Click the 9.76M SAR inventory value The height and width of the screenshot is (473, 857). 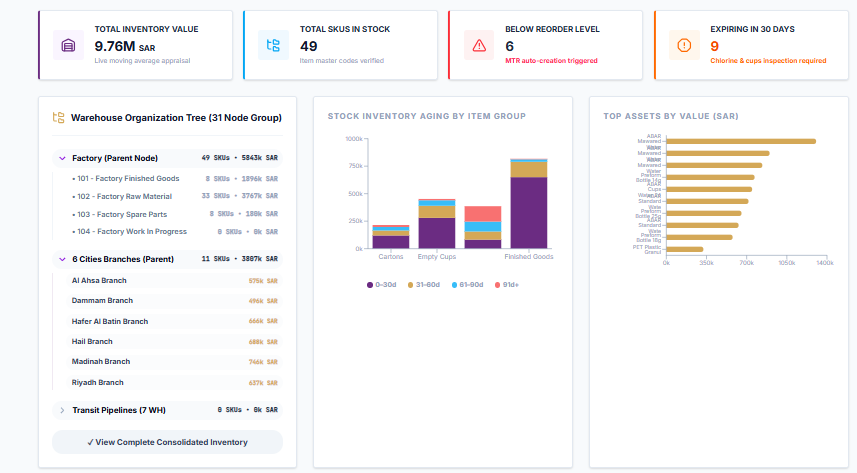[x=125, y=46]
